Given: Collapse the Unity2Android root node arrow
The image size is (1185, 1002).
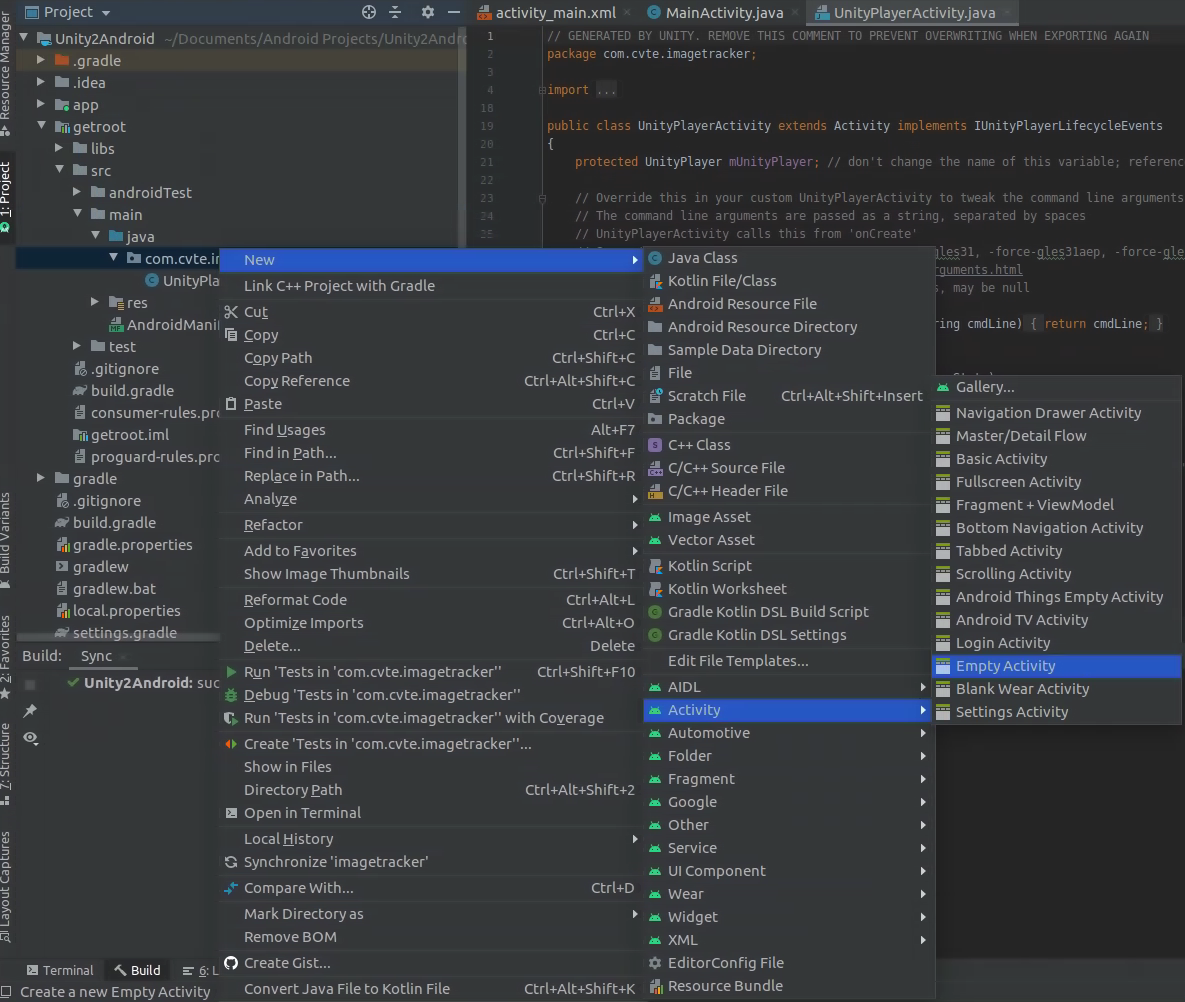Looking at the screenshot, I should [23, 37].
